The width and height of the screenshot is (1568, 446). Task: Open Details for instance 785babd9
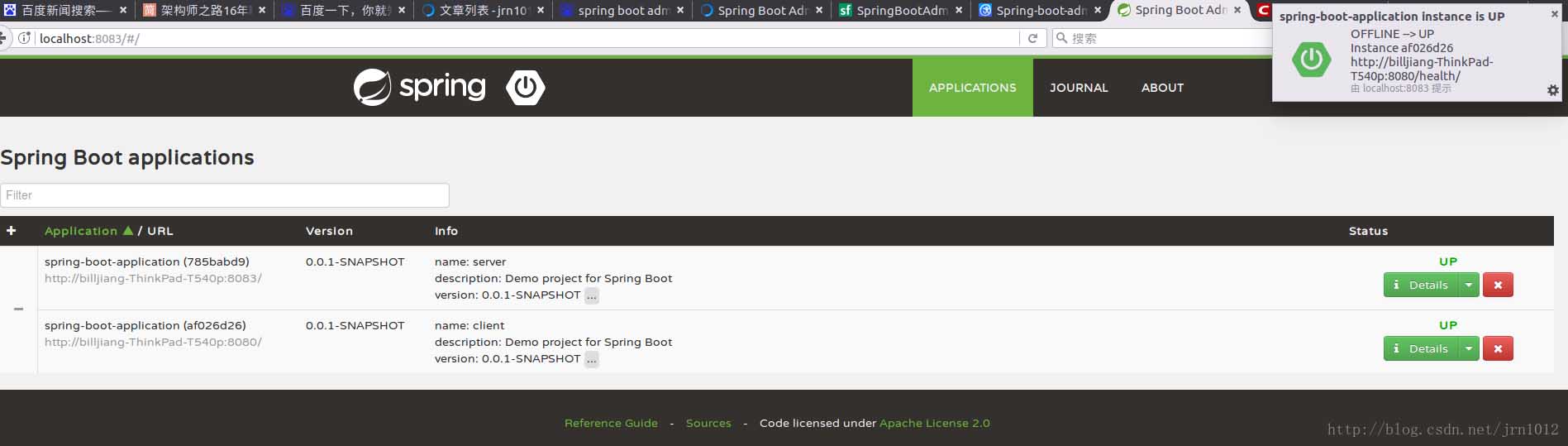coord(1421,285)
